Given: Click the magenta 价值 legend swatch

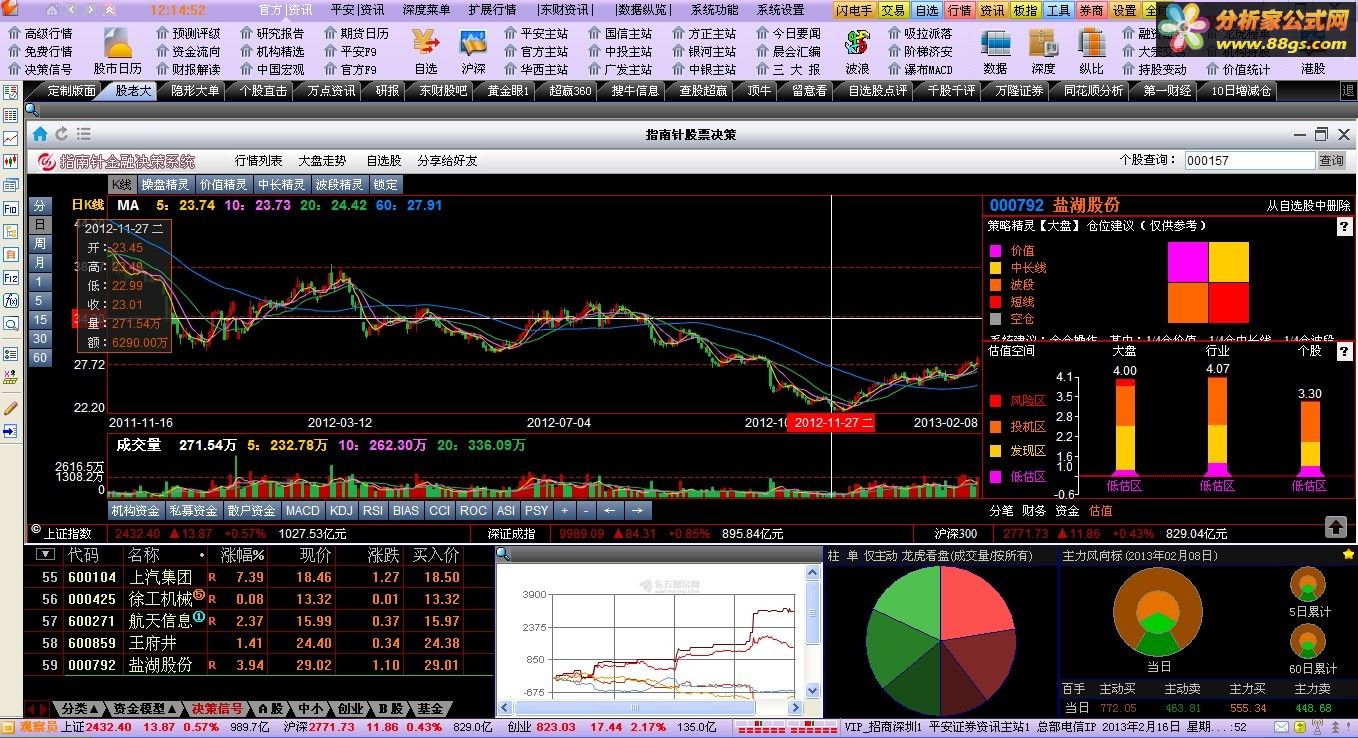Looking at the screenshot, I should click(995, 251).
